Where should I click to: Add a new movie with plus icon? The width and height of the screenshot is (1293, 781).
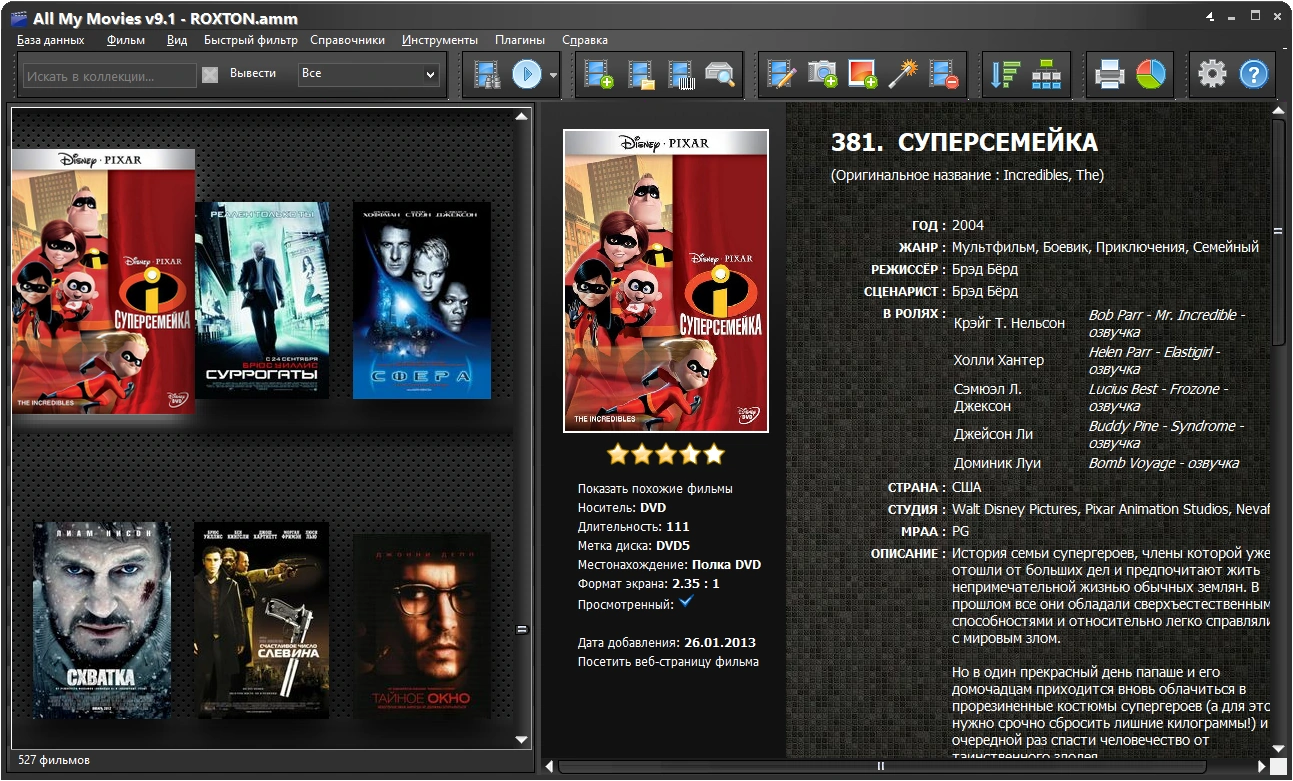pos(599,75)
